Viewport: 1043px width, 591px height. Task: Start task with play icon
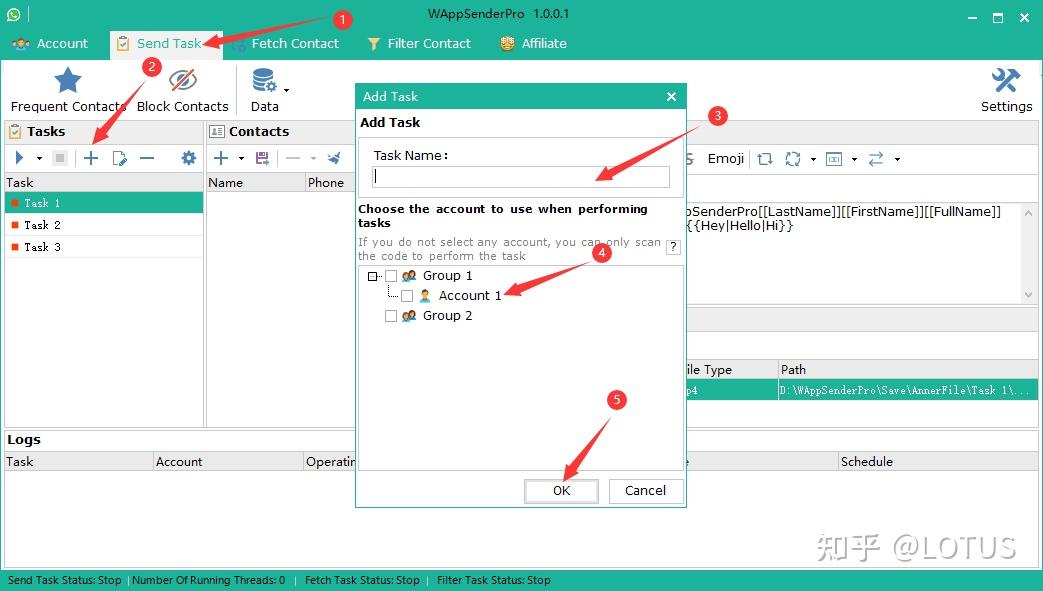tap(19, 158)
